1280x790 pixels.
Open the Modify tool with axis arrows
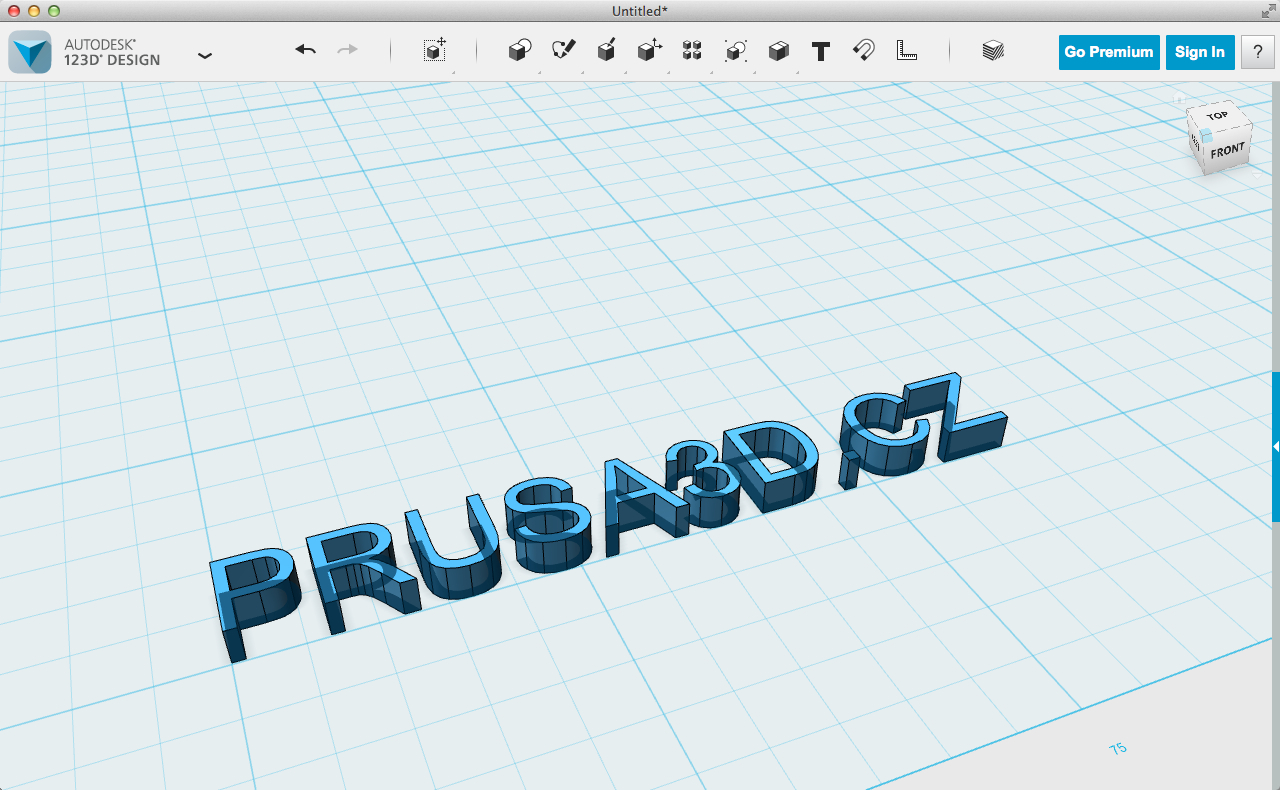click(x=650, y=51)
